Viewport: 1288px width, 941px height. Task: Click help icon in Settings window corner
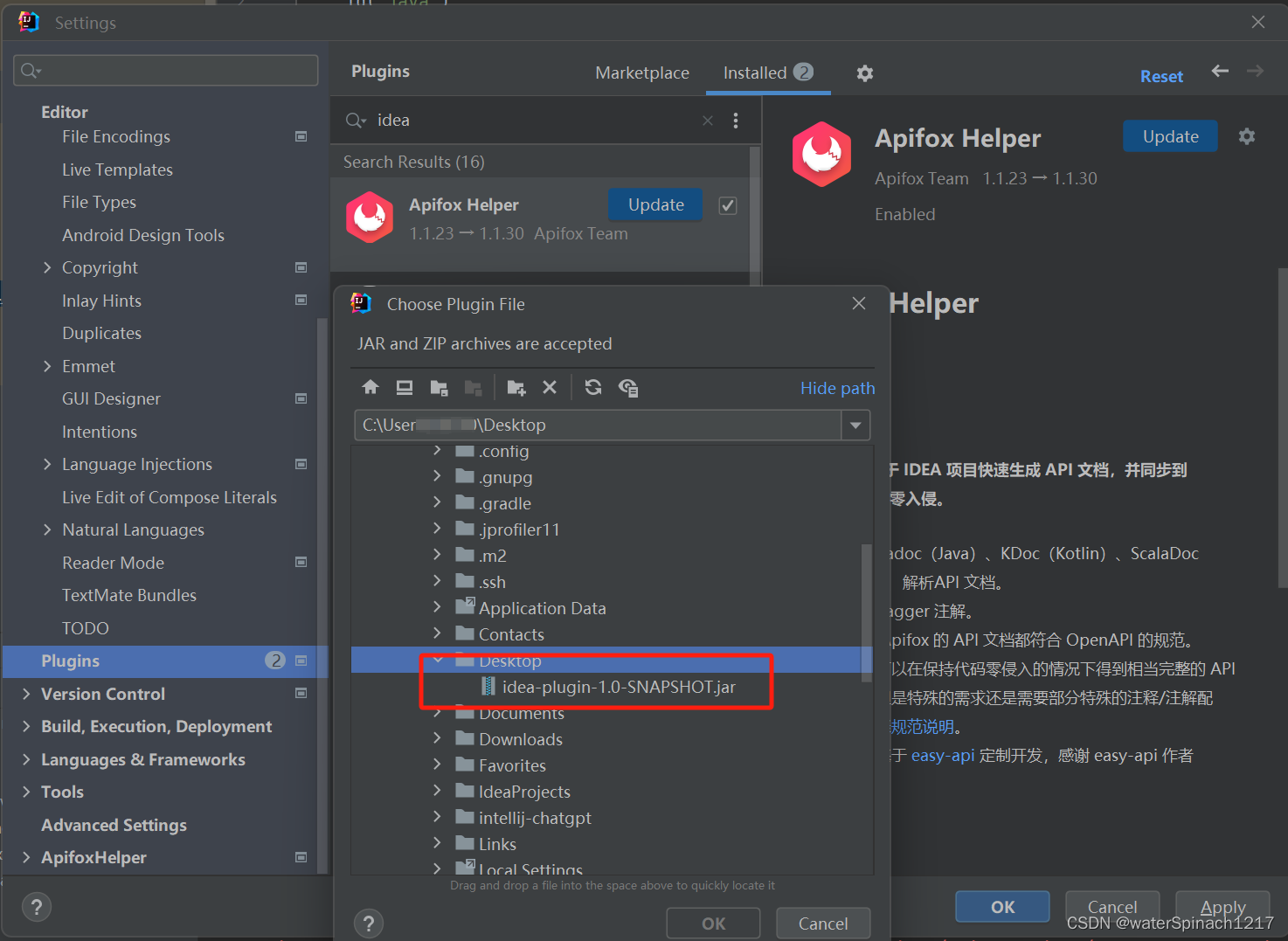pyautogui.click(x=37, y=907)
